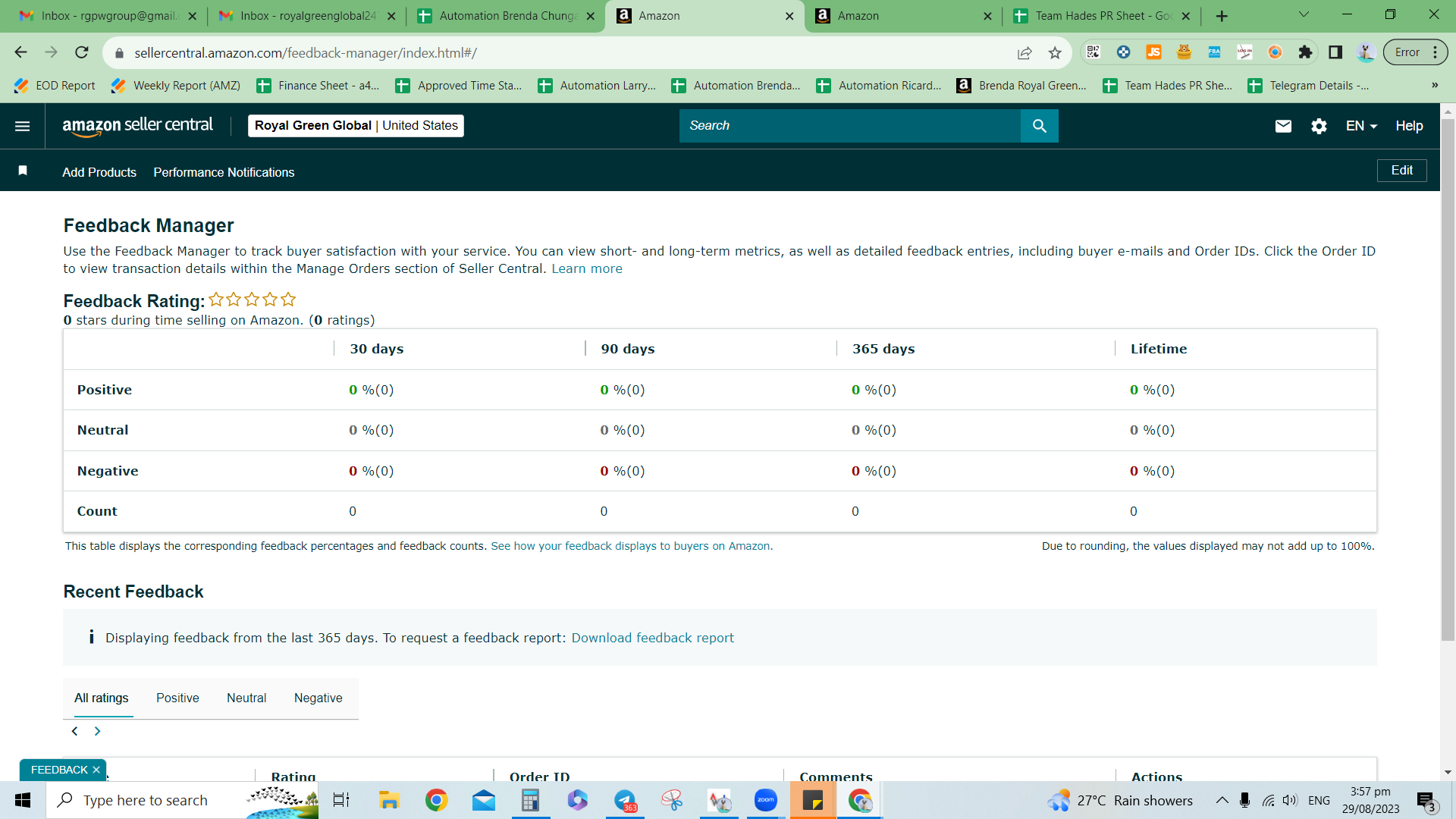Click the bookmark flag icon
Screen dimensions: 1456x819
(23, 171)
